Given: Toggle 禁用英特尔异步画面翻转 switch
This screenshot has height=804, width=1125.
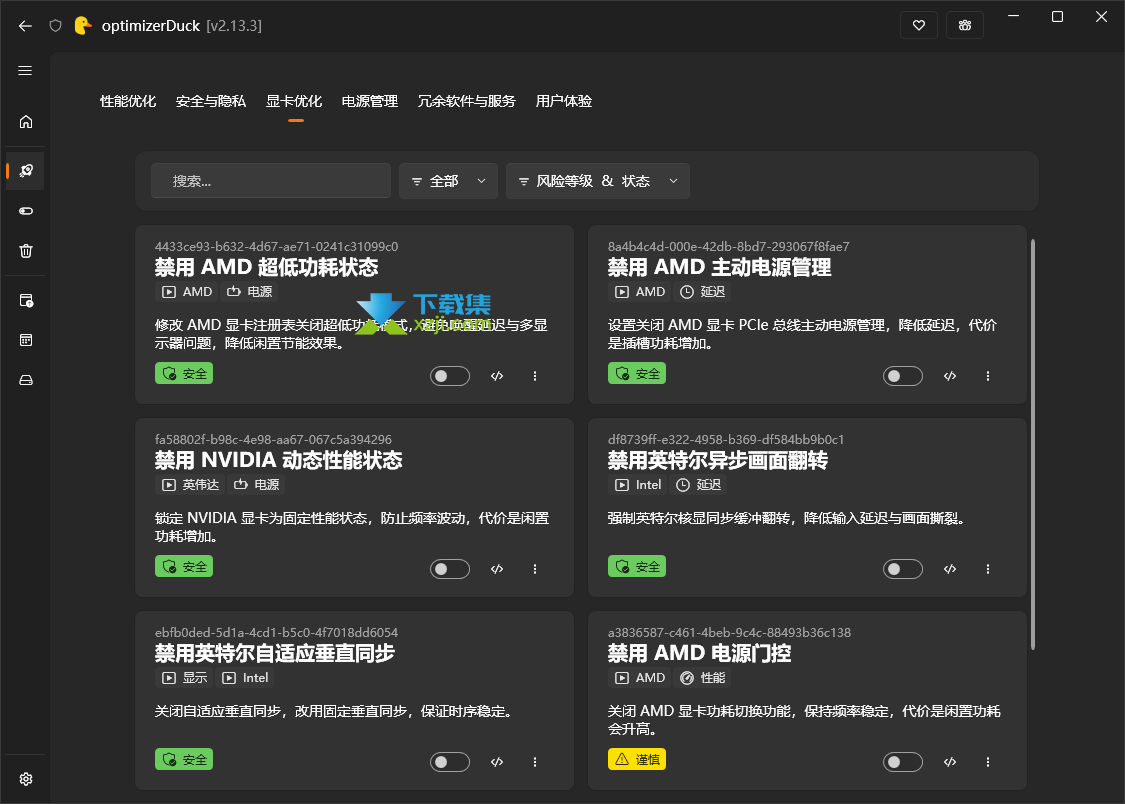Looking at the screenshot, I should tap(903, 569).
